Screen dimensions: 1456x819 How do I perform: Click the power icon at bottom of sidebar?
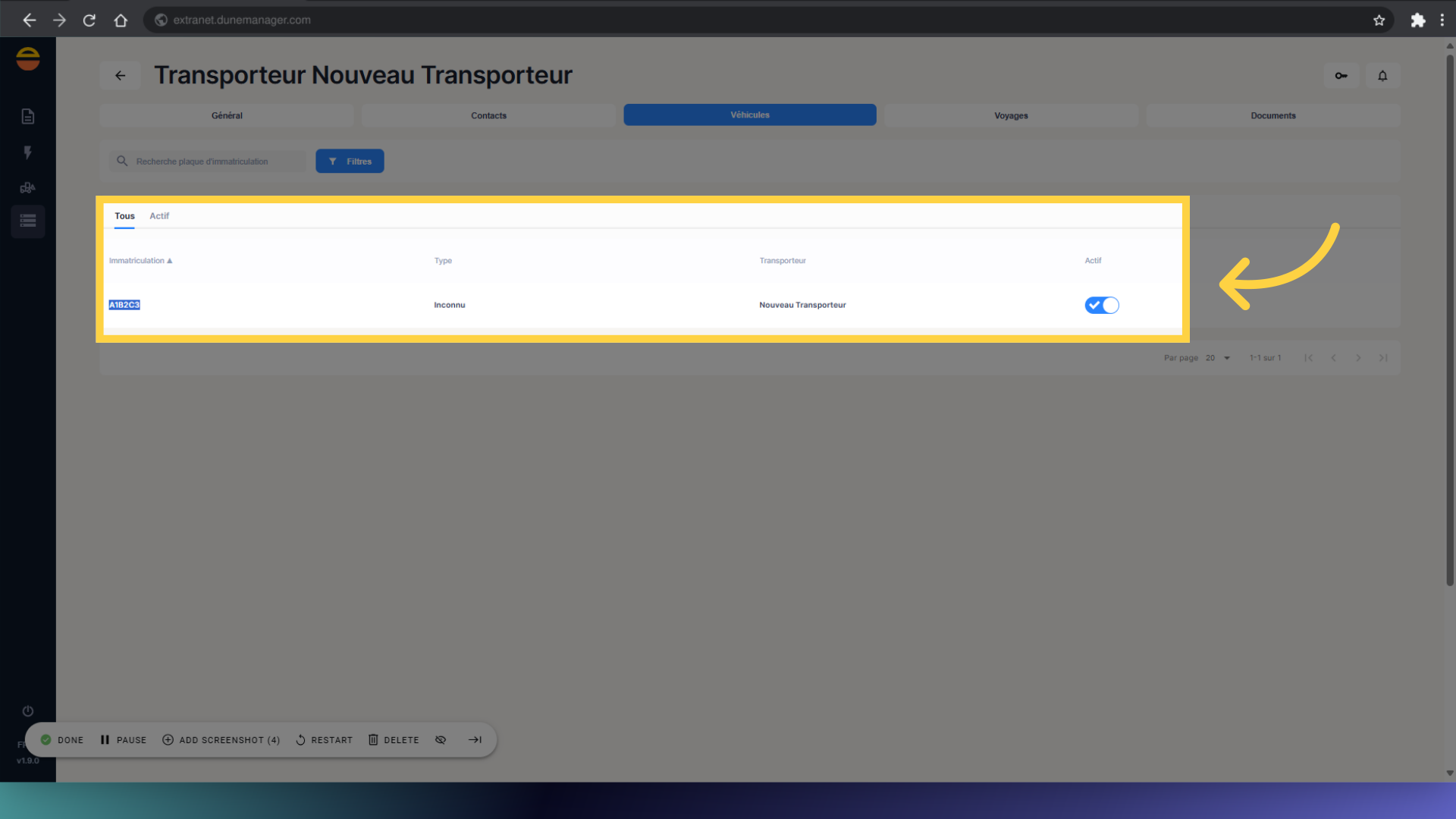tap(27, 711)
